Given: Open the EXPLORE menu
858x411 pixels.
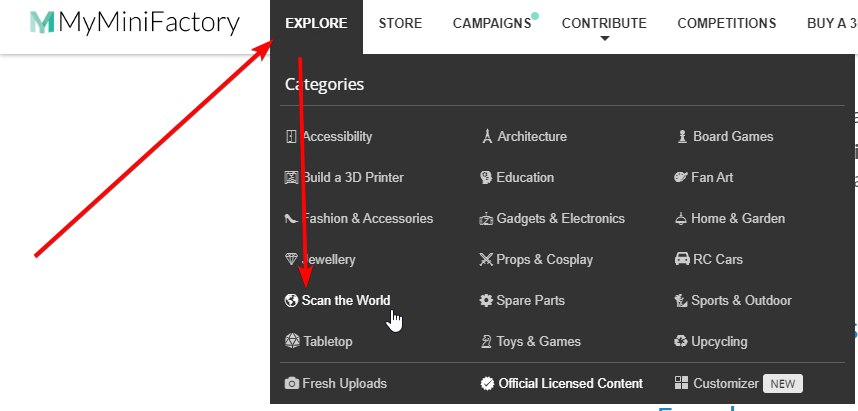Looking at the screenshot, I should coord(316,24).
